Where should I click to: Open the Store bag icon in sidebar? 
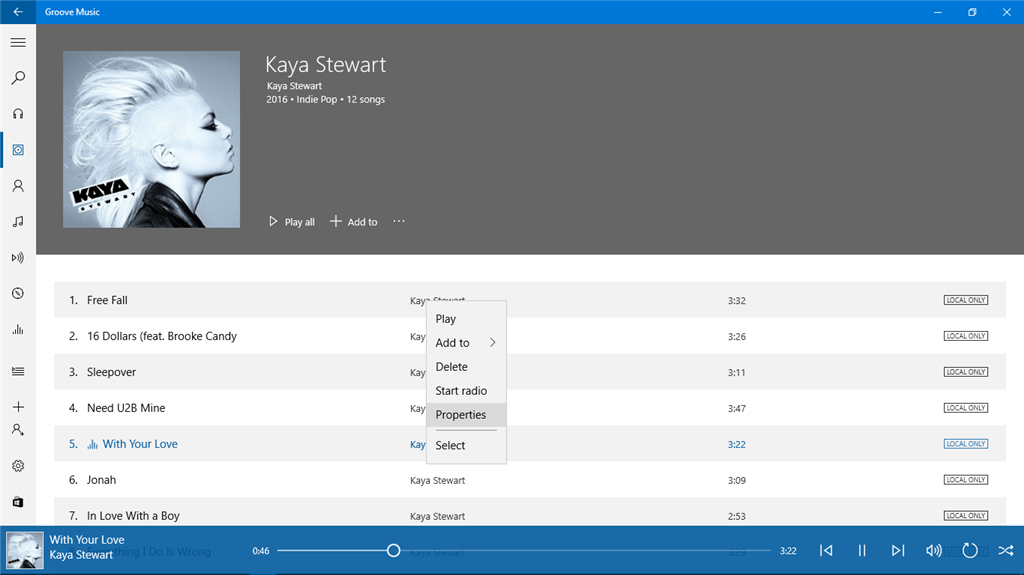18,502
